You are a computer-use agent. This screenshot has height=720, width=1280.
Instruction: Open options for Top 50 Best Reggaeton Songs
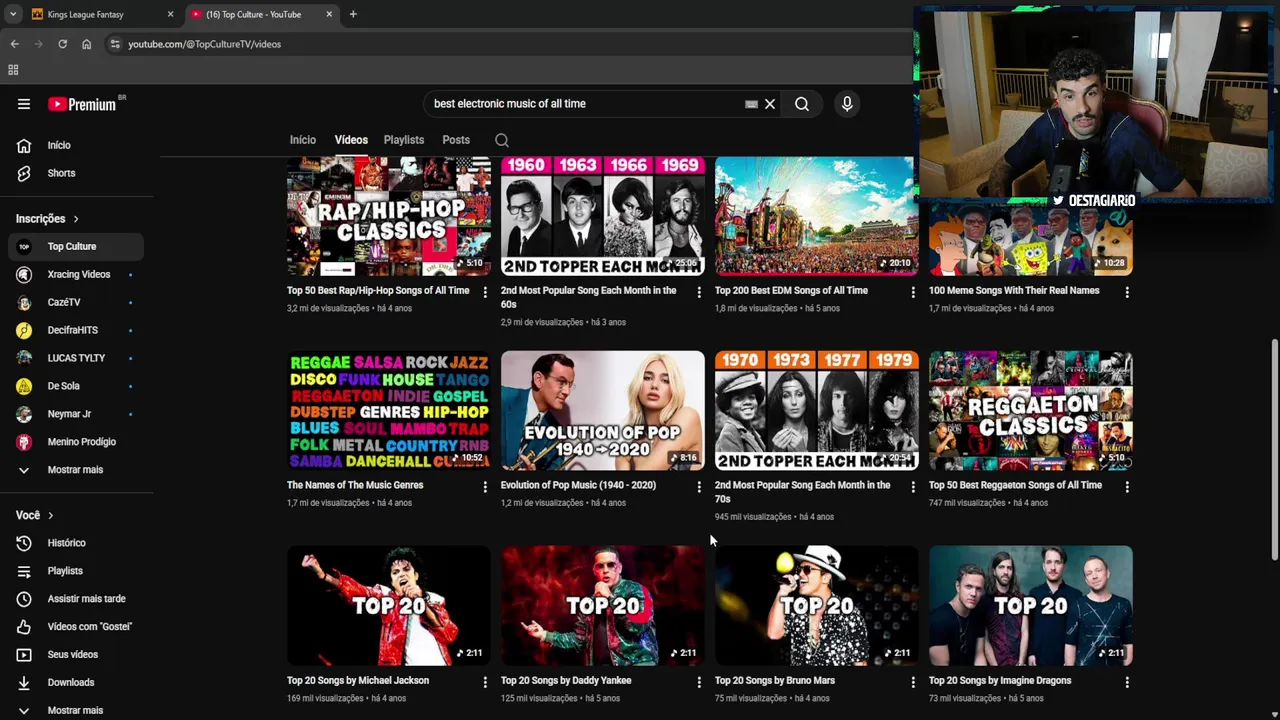click(1127, 487)
